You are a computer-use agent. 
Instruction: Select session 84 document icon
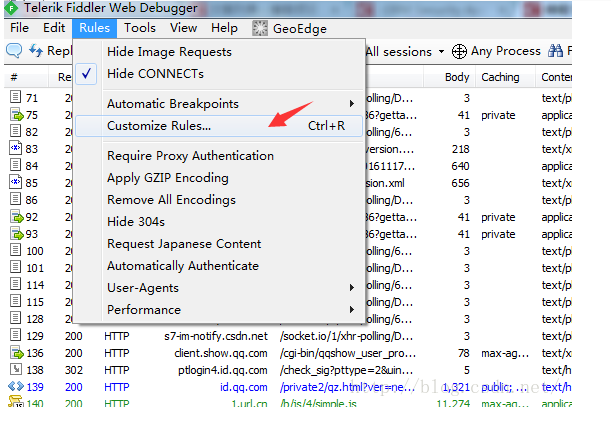click(x=15, y=165)
